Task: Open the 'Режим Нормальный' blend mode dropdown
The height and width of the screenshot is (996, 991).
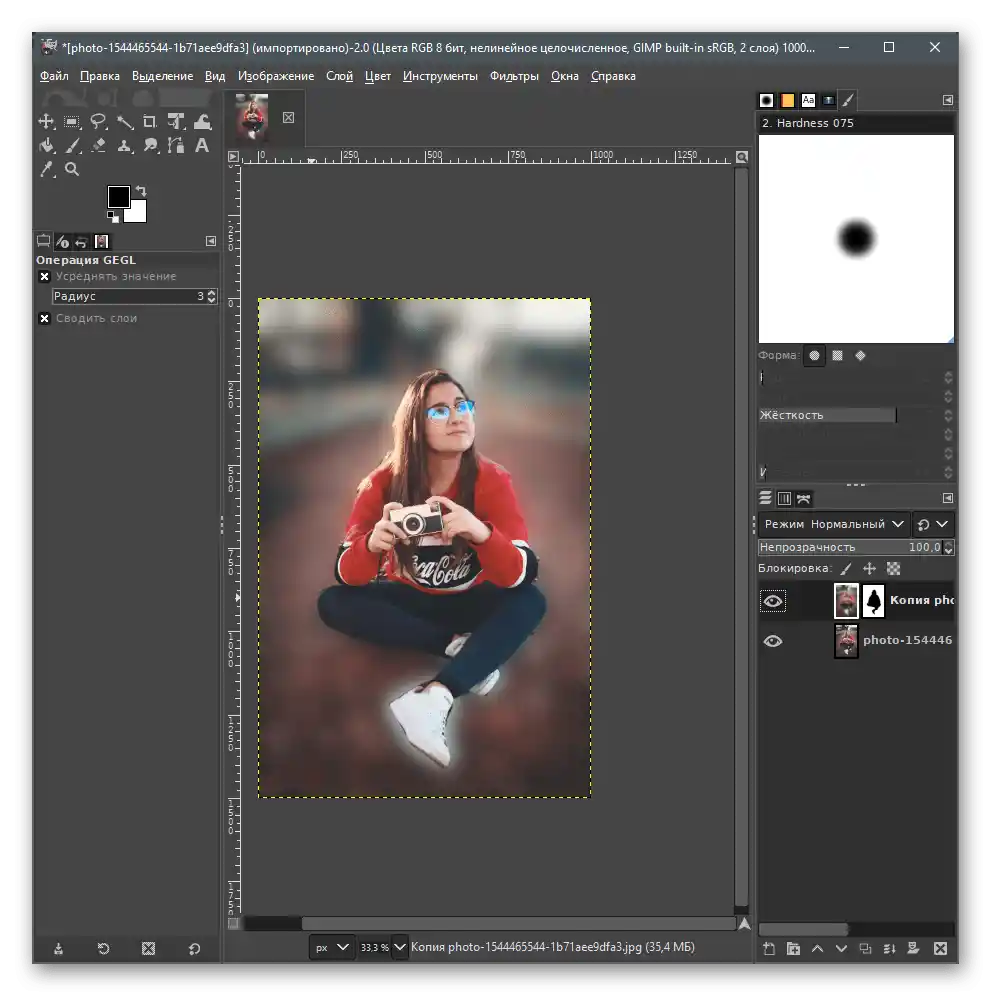Action: (x=835, y=524)
